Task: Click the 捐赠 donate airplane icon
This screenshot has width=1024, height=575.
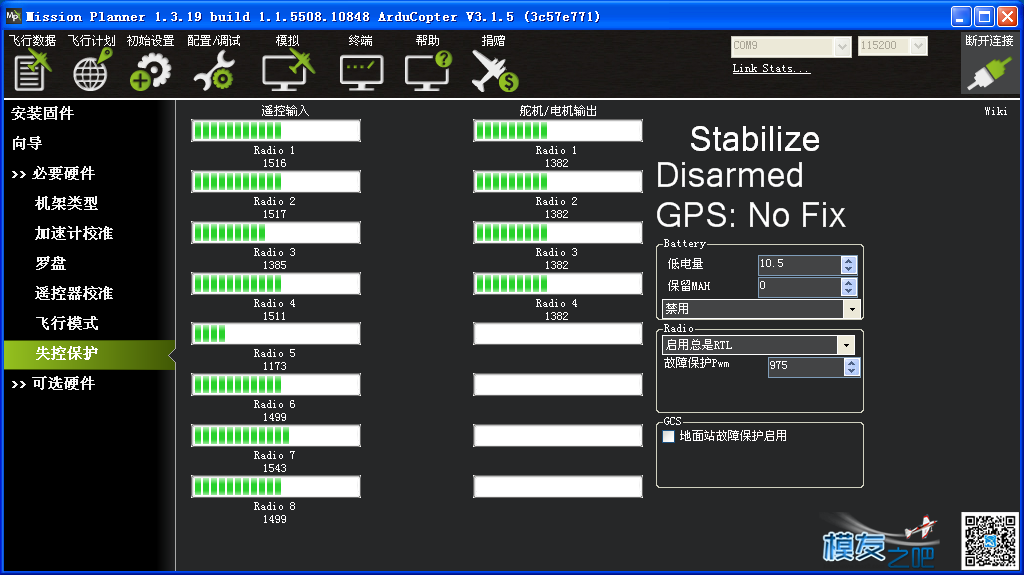Action: [494, 71]
